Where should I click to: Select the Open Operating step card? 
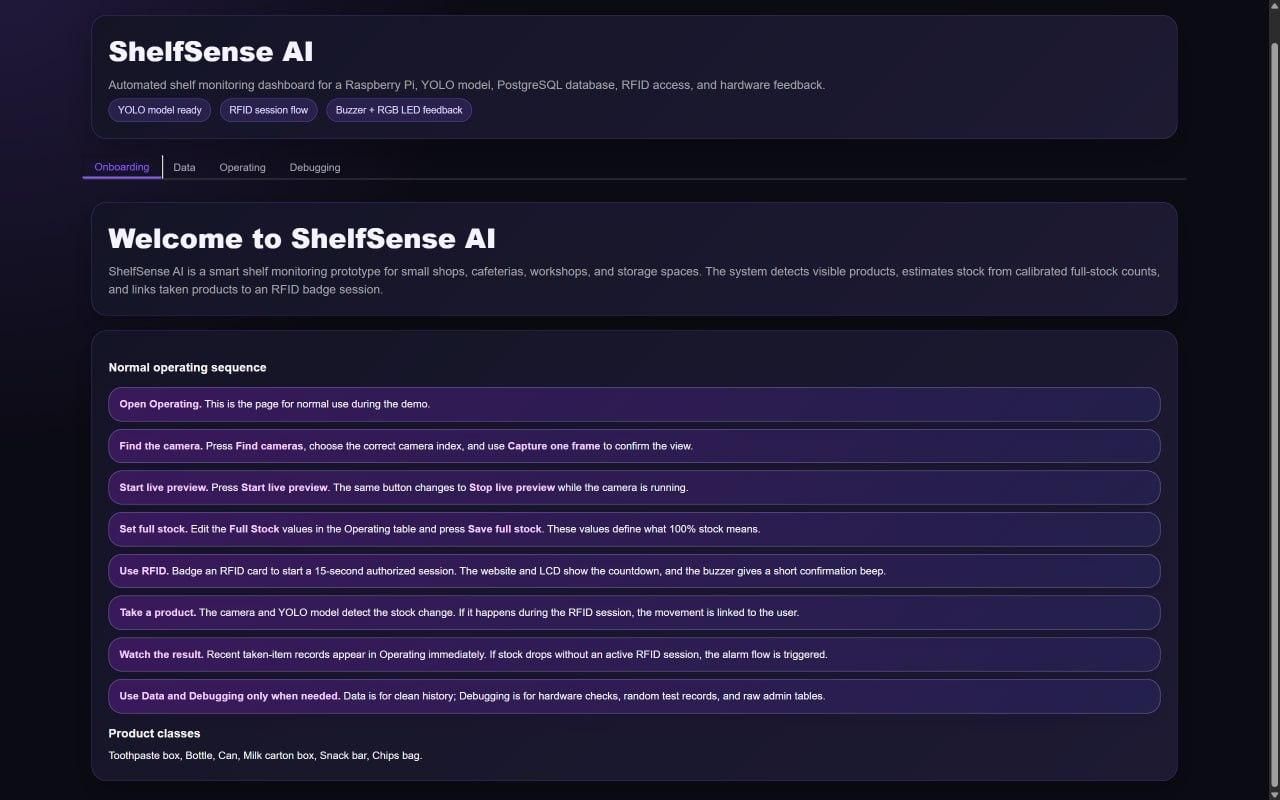click(x=634, y=404)
